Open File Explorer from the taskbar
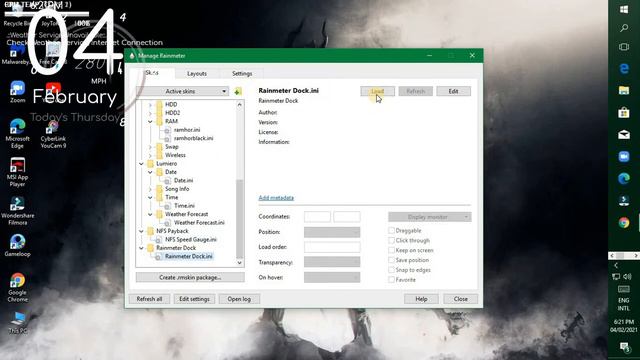Image resolution: width=640 pixels, height=360 pixels. [x=624, y=91]
